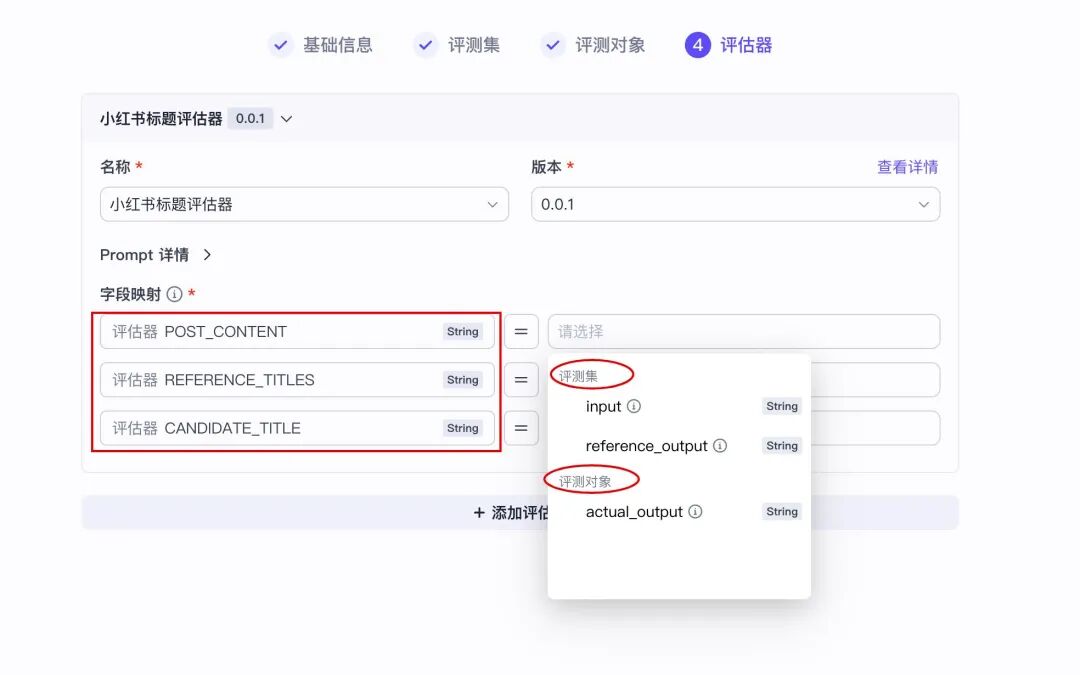Click info icon beside reference_output option
Screen dimensions: 1080x675
click(x=720, y=446)
